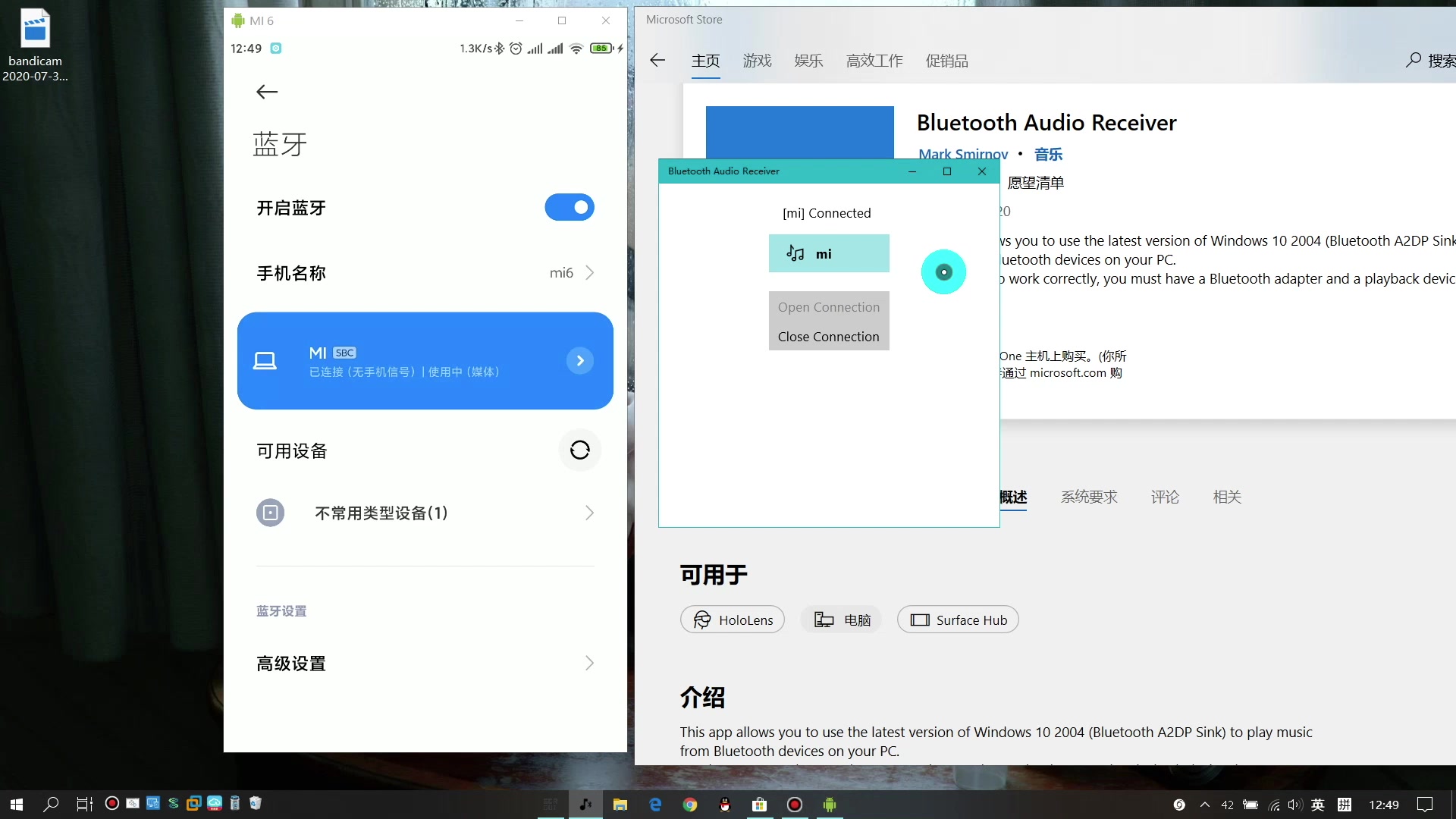Click refresh icon next to 可用设备
This screenshot has height=819, width=1456.
click(580, 450)
